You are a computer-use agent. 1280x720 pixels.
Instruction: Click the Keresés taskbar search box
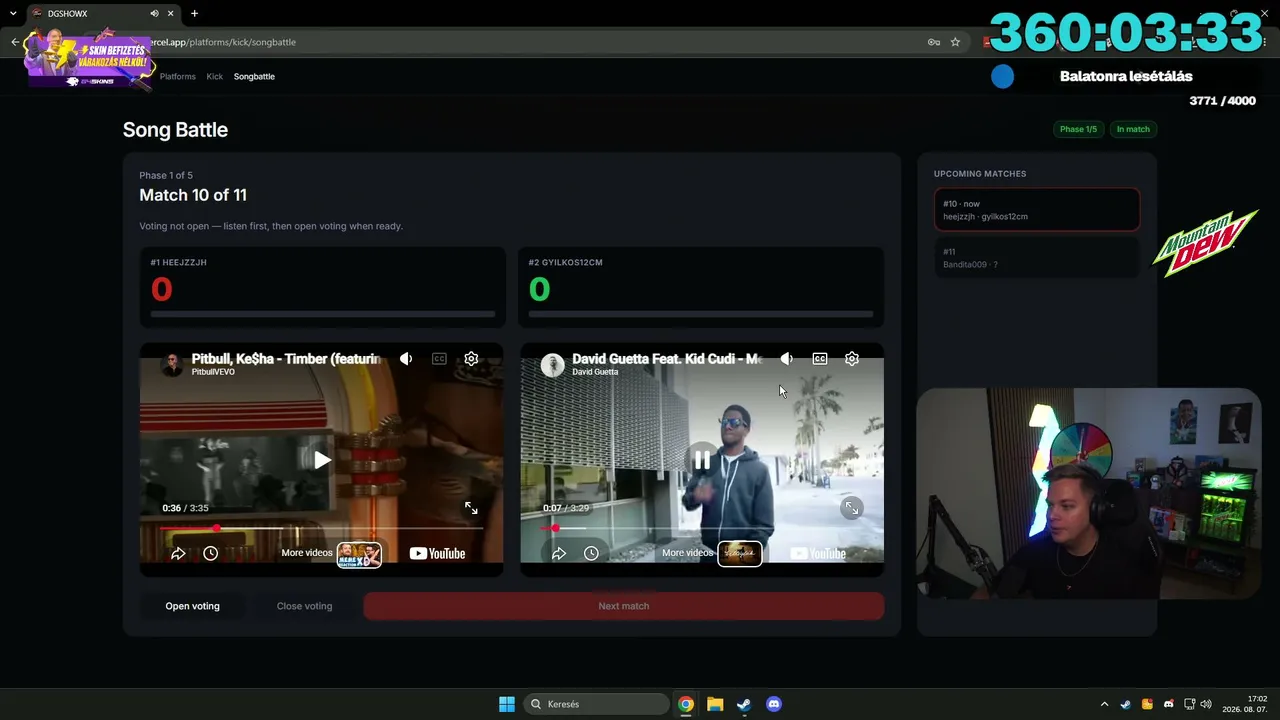[597, 704]
